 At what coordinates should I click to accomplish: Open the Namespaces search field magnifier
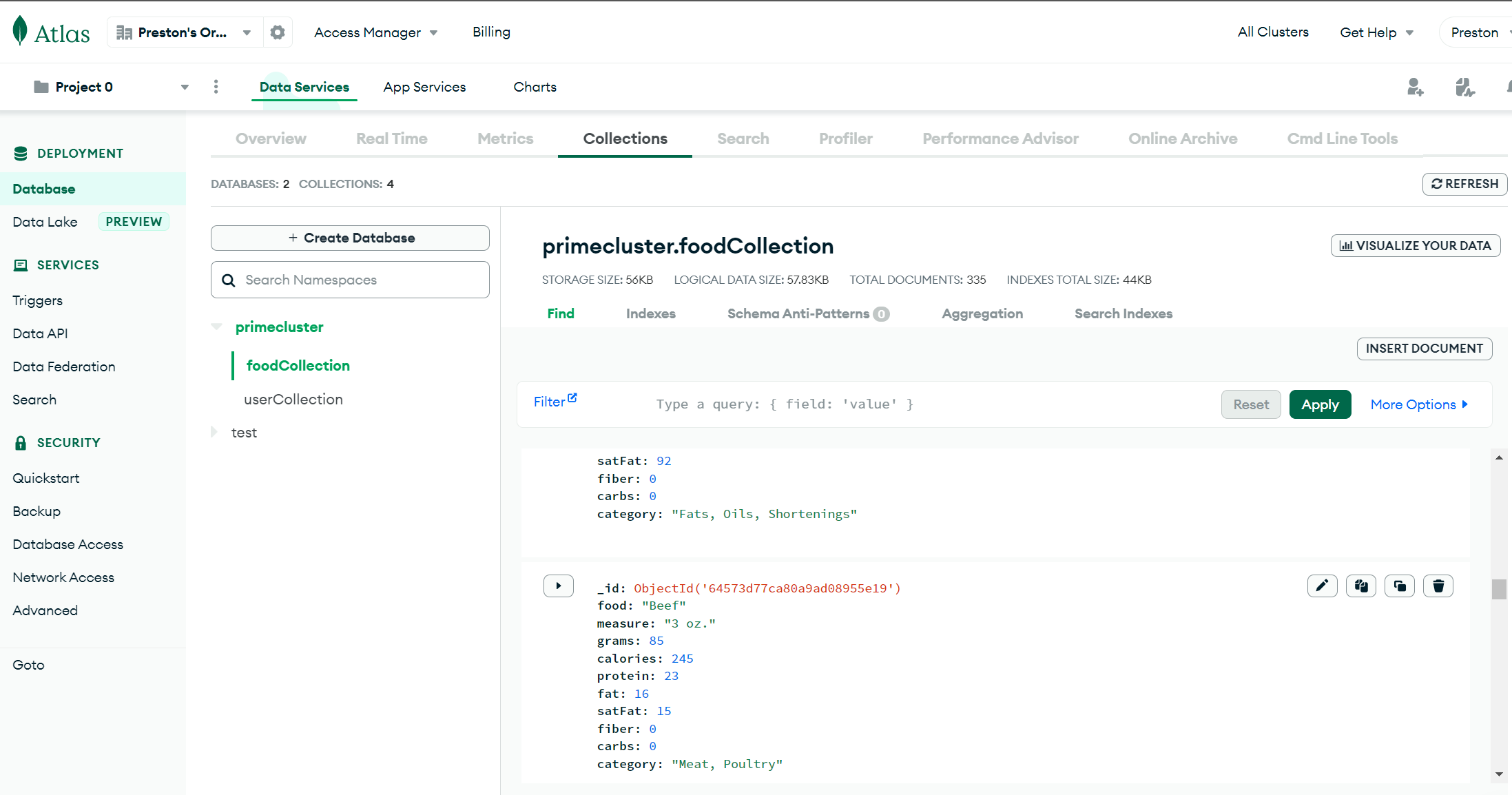point(229,280)
